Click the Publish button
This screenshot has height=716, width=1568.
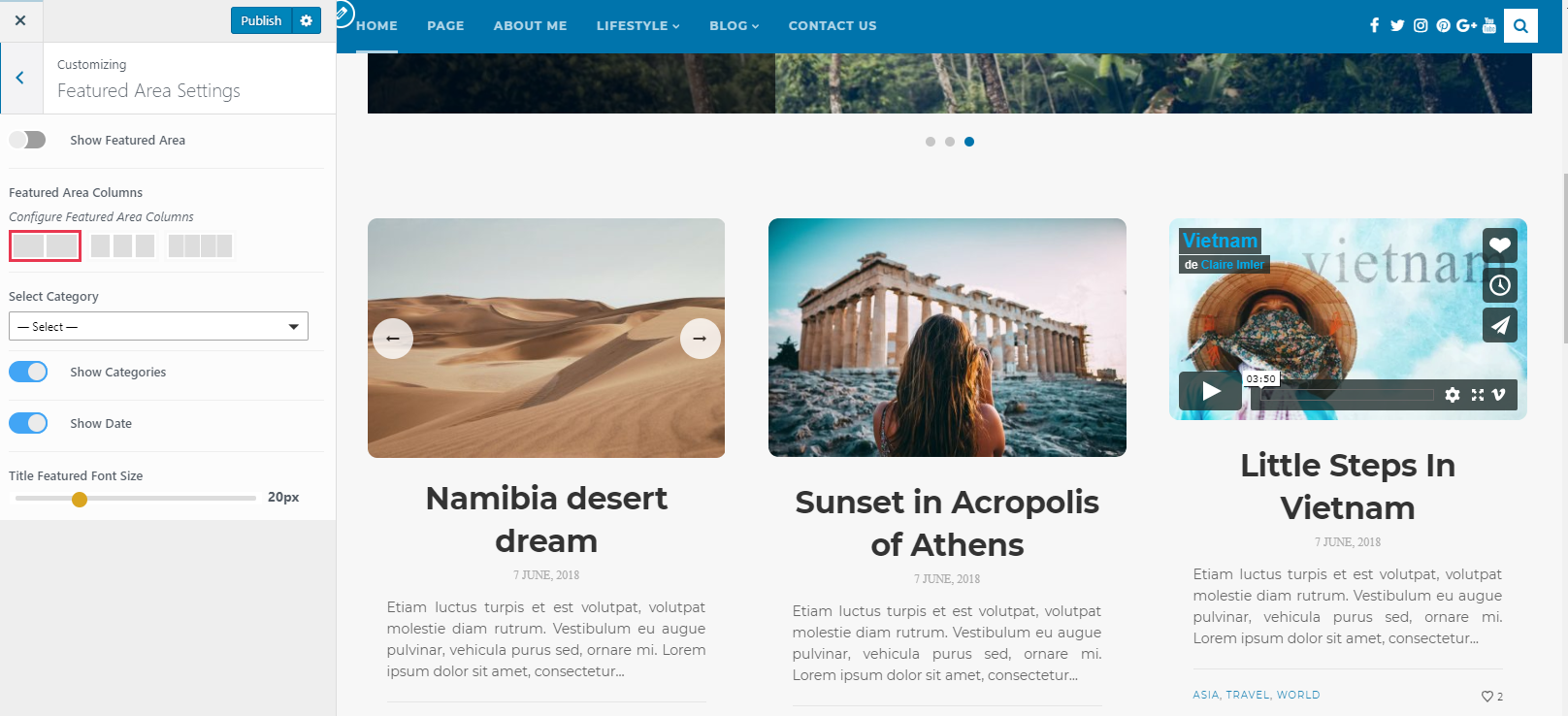[261, 20]
